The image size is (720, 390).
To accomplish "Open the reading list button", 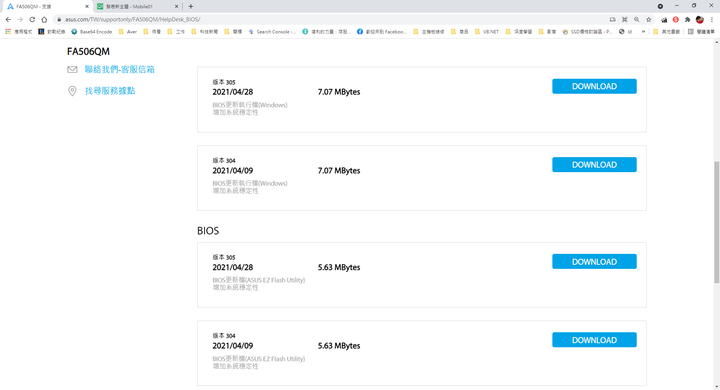I will tap(701, 32).
